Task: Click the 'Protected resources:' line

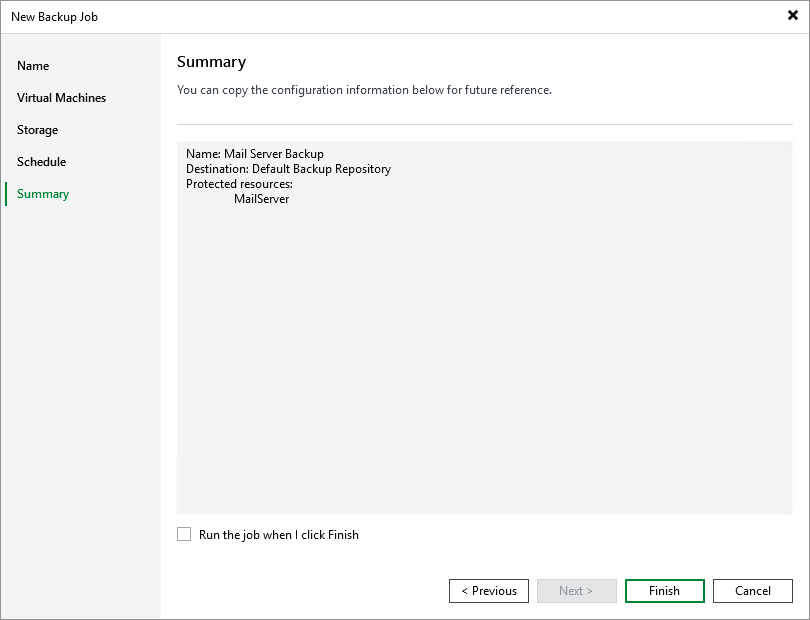Action: point(239,184)
